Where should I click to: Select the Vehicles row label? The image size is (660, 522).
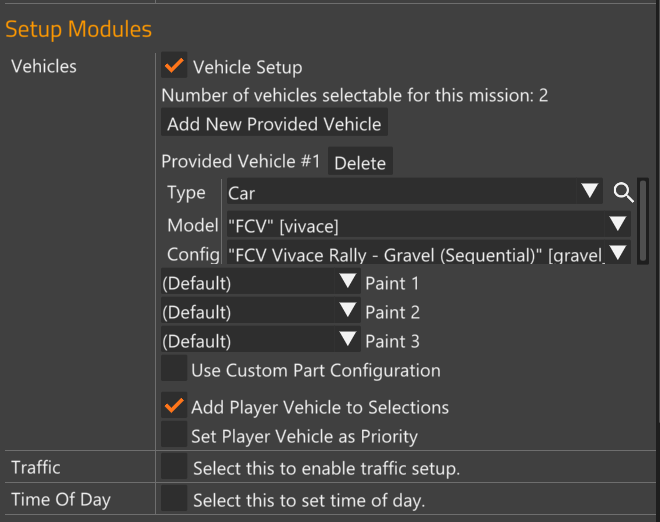coord(43,67)
